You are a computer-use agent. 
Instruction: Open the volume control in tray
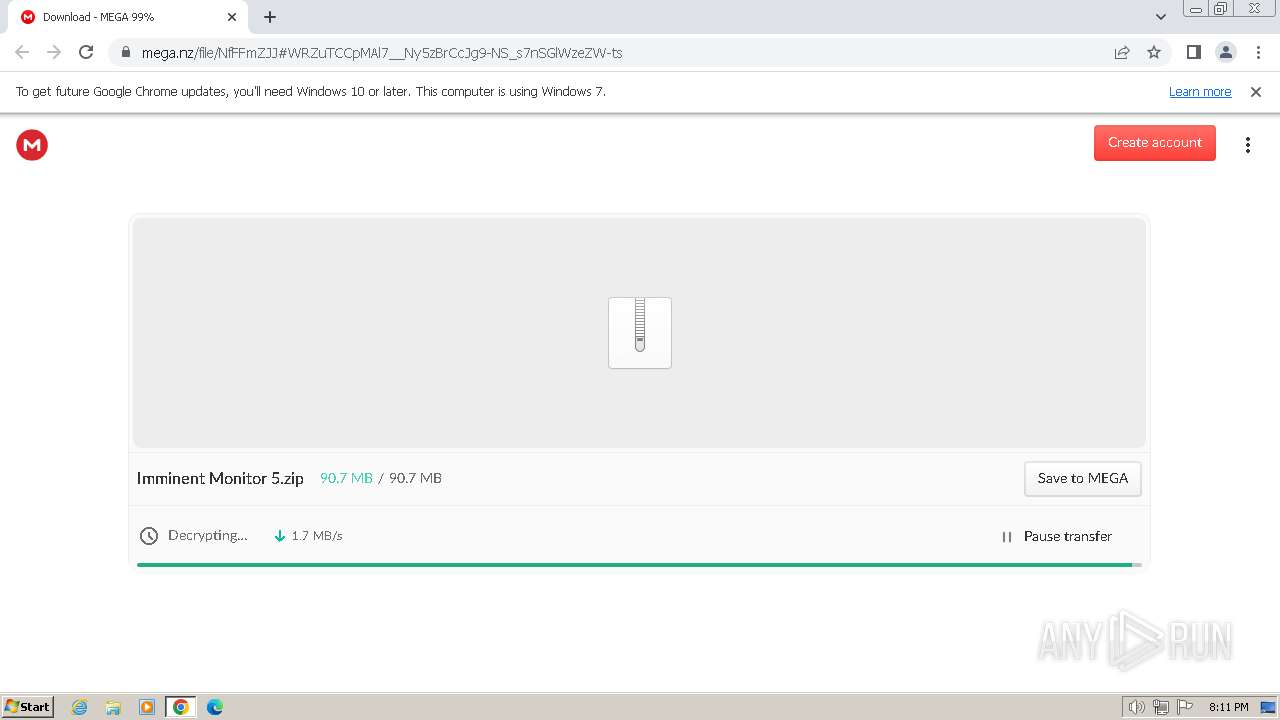(1136, 707)
